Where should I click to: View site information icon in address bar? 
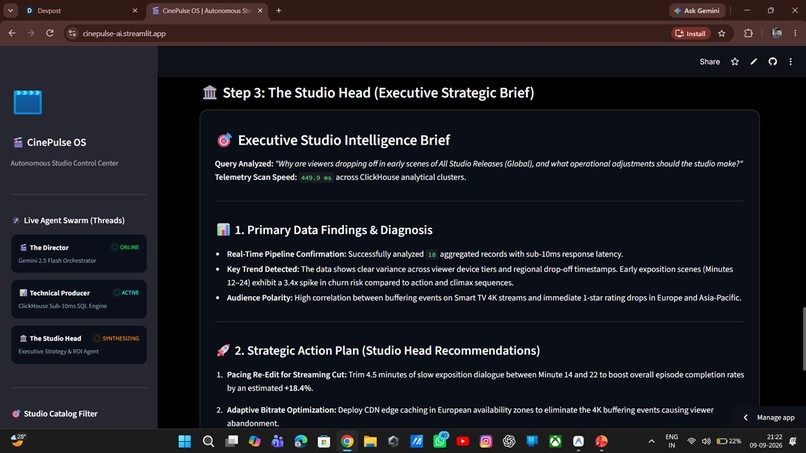coord(72,33)
